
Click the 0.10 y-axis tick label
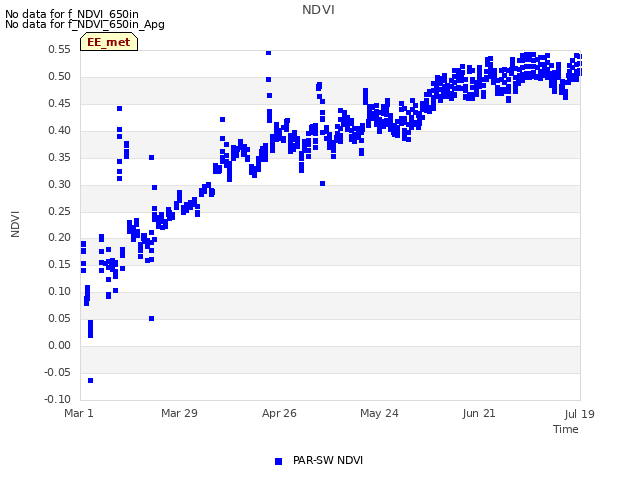tap(59, 291)
